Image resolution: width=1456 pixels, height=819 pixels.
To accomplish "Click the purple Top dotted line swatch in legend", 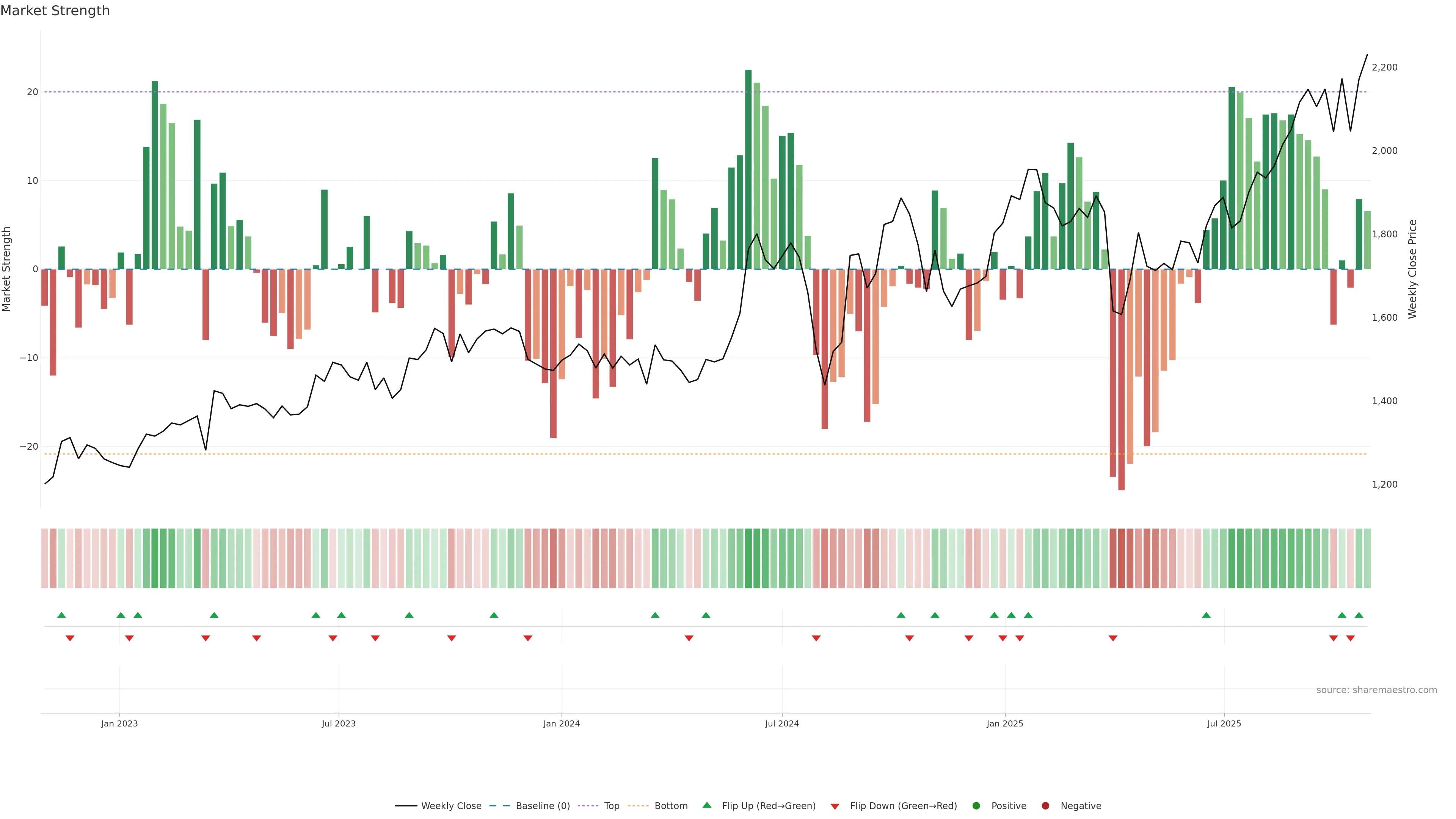I will pyautogui.click(x=588, y=805).
